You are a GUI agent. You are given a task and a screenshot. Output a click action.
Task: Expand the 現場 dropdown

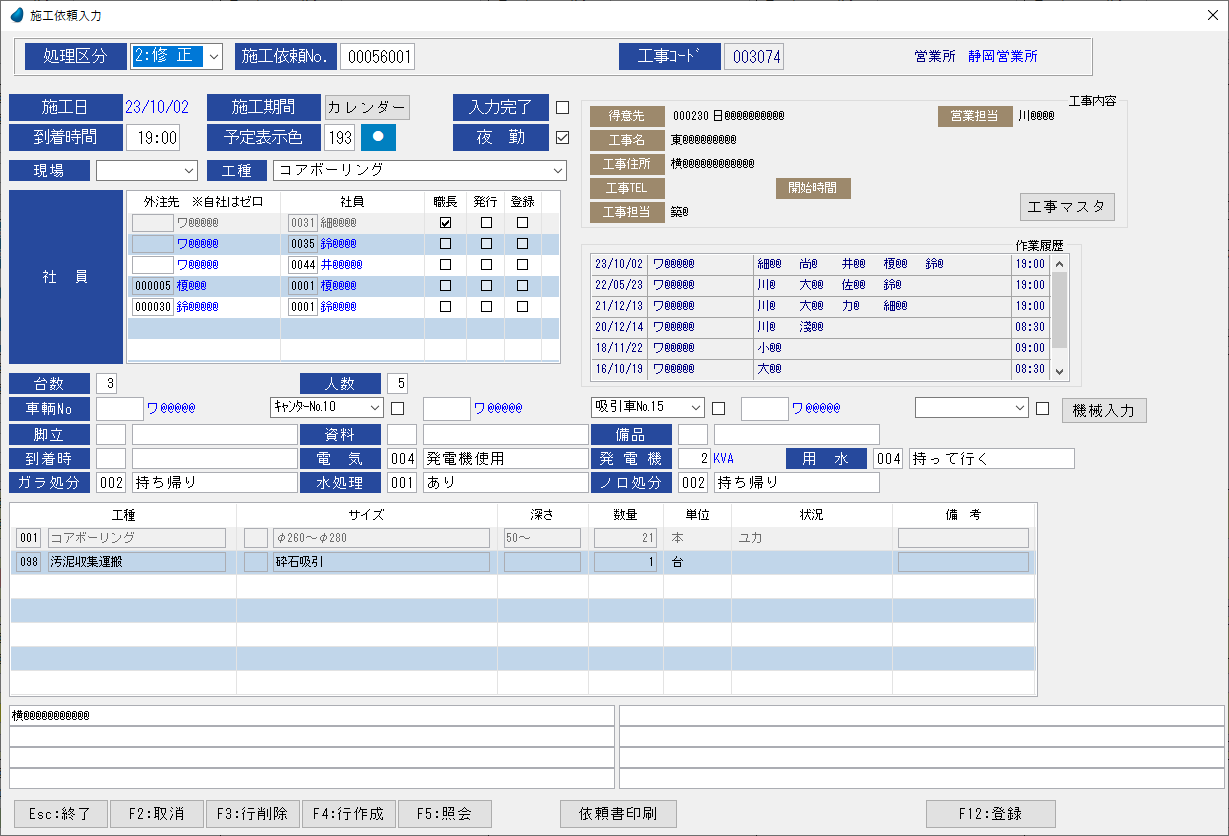pos(147,170)
